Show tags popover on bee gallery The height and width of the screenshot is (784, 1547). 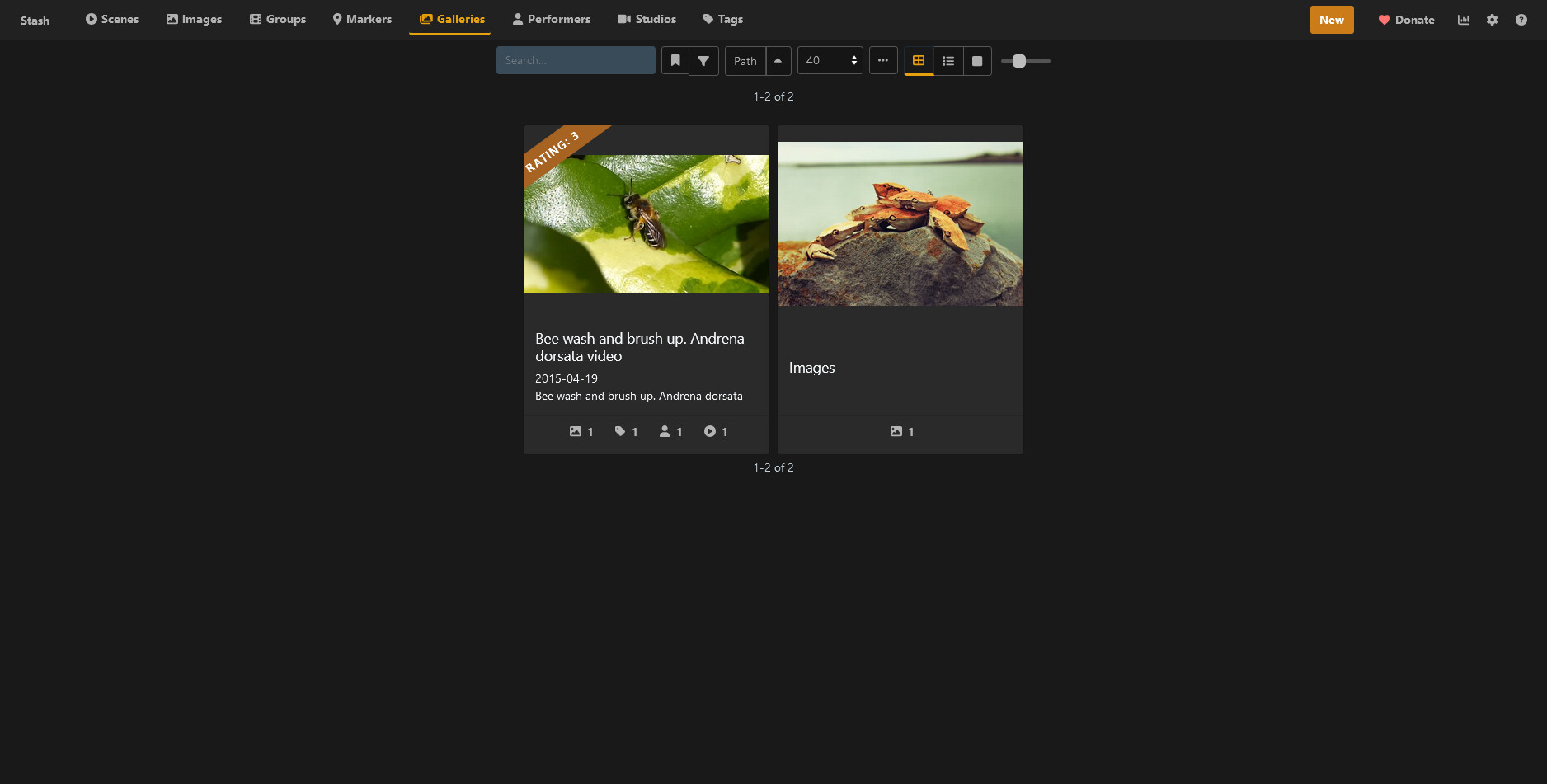pyautogui.click(x=626, y=431)
